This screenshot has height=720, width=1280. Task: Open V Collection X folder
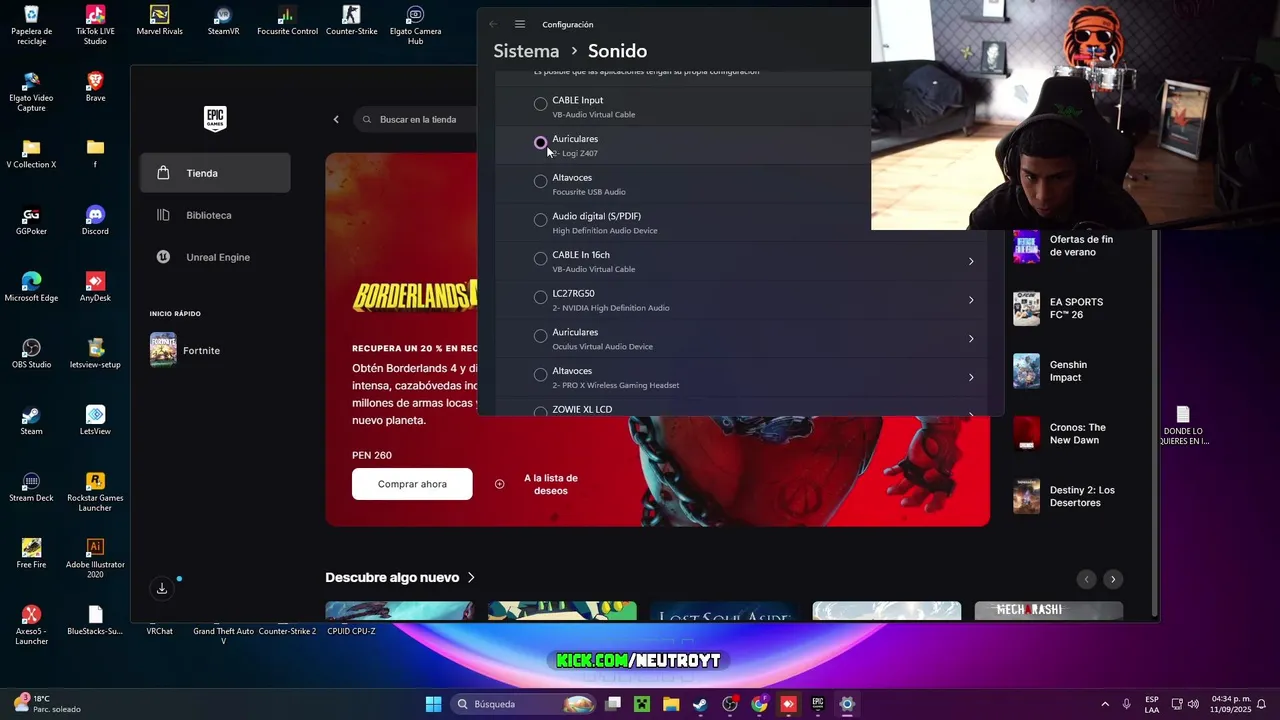pos(31,154)
